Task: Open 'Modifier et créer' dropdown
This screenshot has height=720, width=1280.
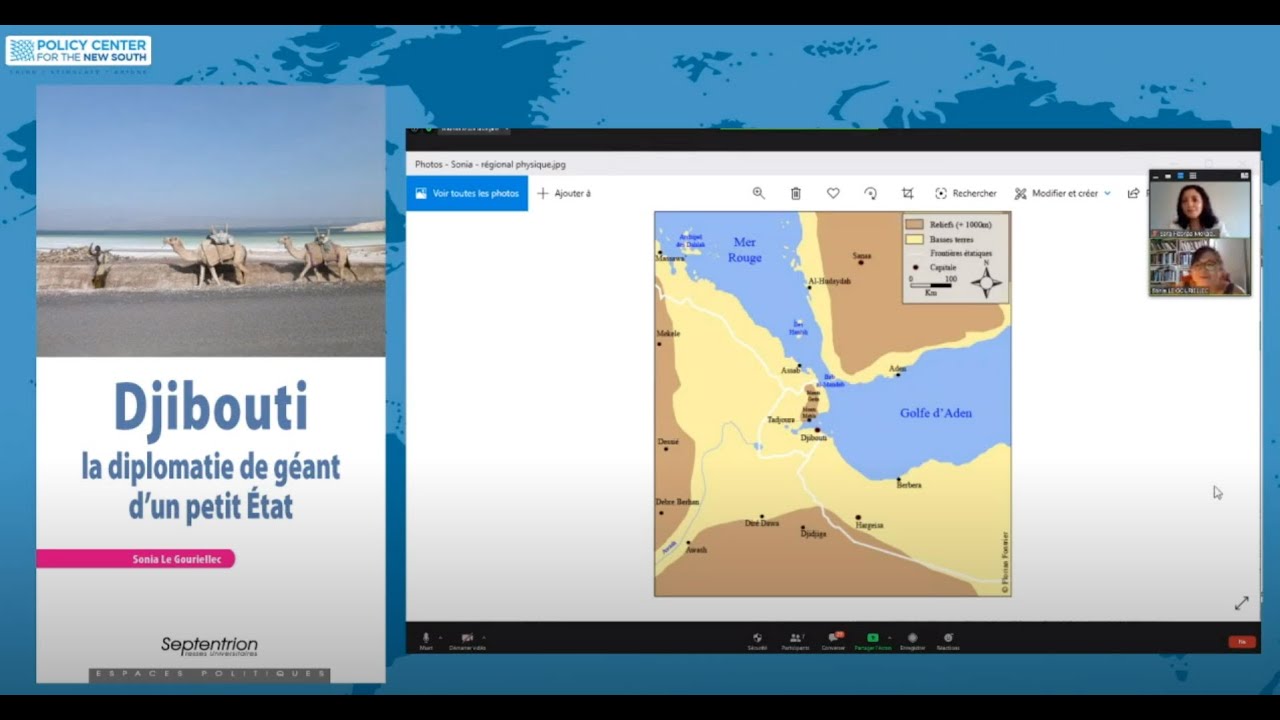Action: pyautogui.click(x=1063, y=193)
